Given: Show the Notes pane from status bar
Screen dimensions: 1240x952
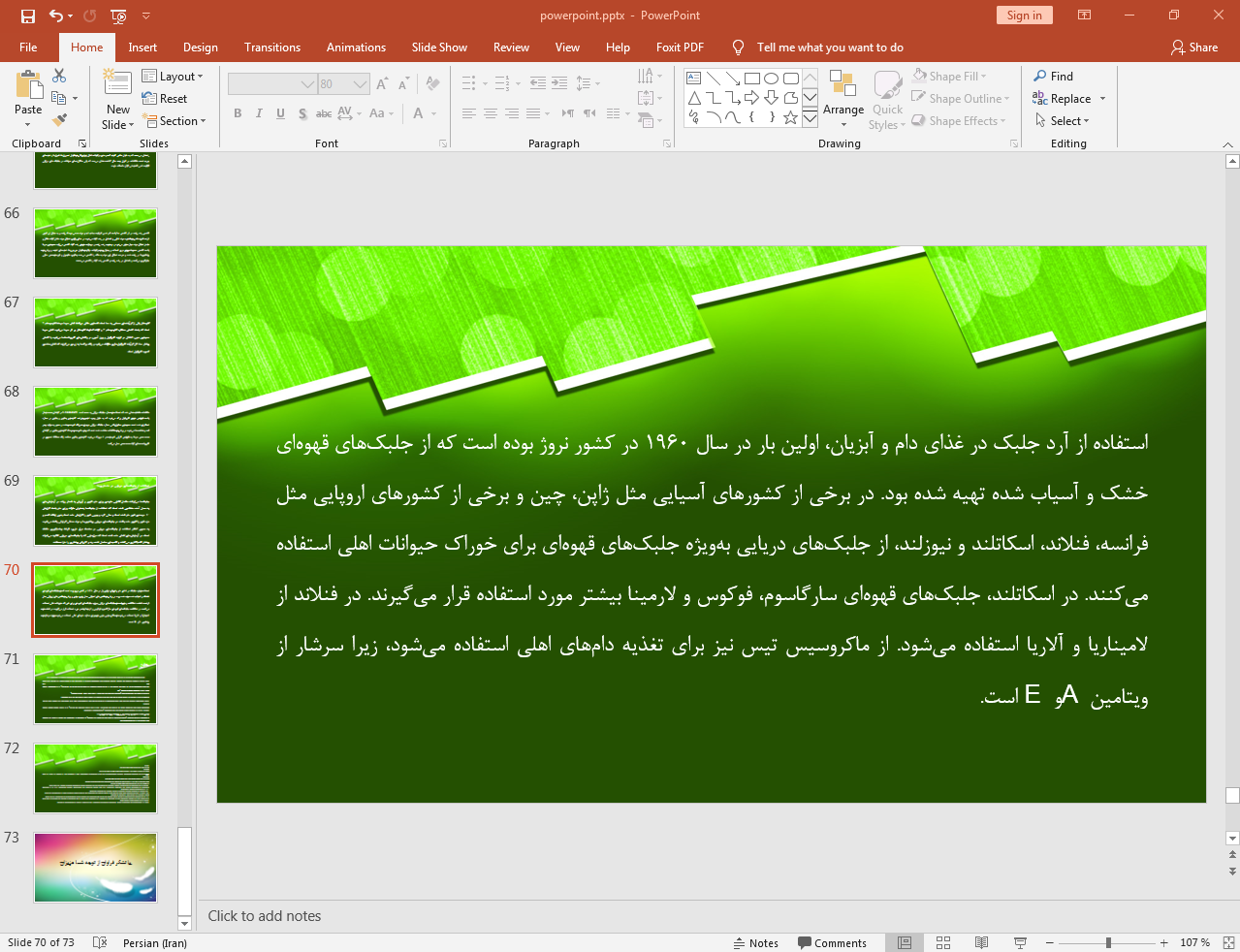Looking at the screenshot, I should 756,942.
